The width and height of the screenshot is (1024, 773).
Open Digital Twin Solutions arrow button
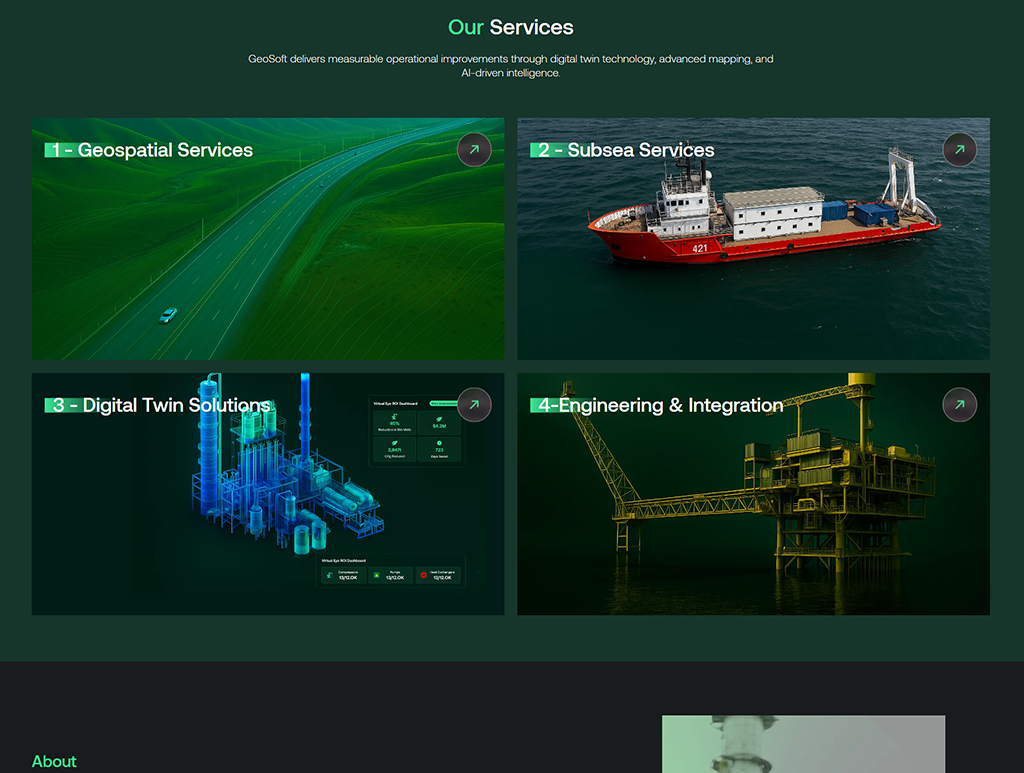pyautogui.click(x=474, y=405)
